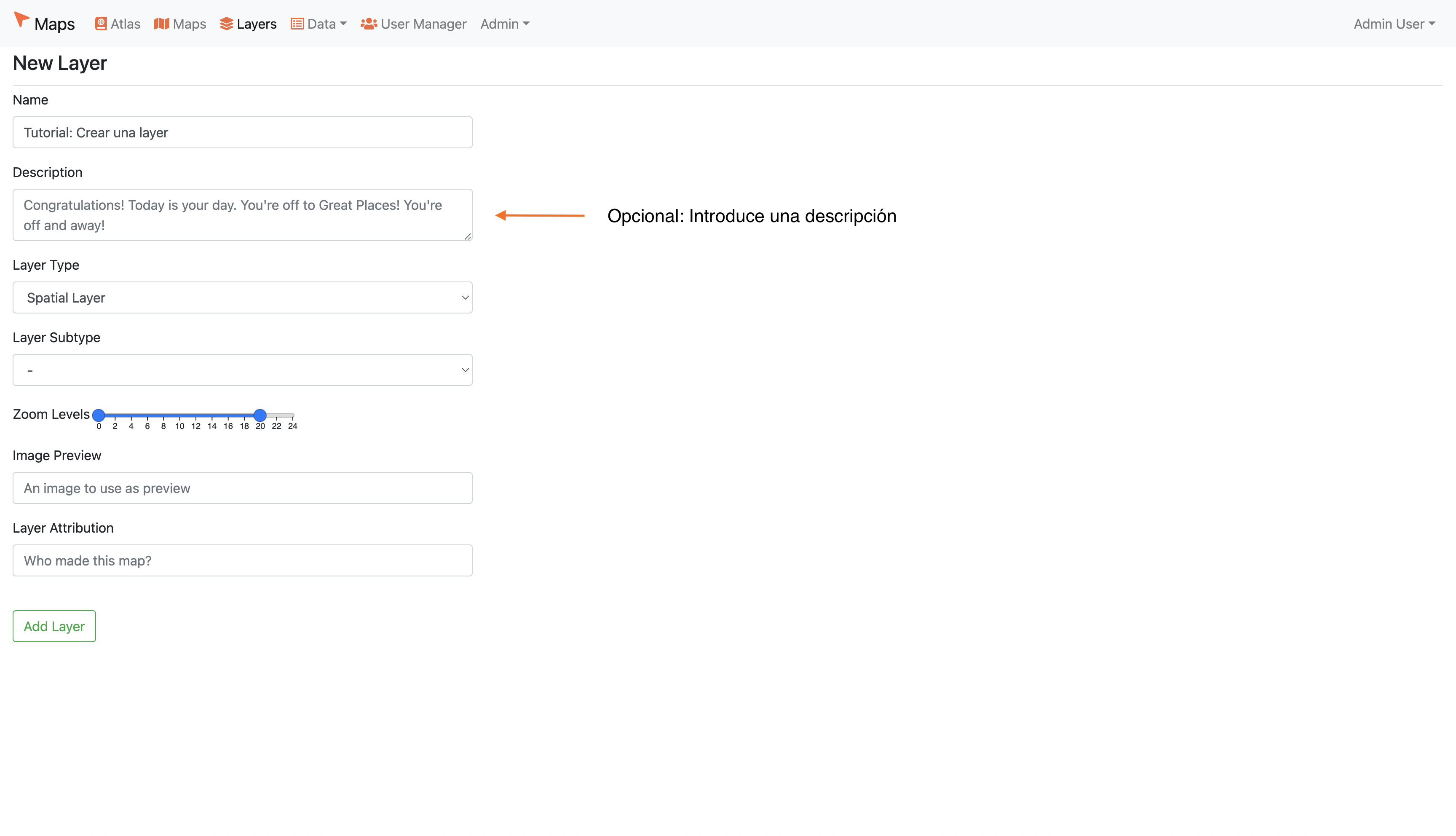1456x836 pixels.
Task: Click the Layer Attribution input field
Action: [x=242, y=560]
